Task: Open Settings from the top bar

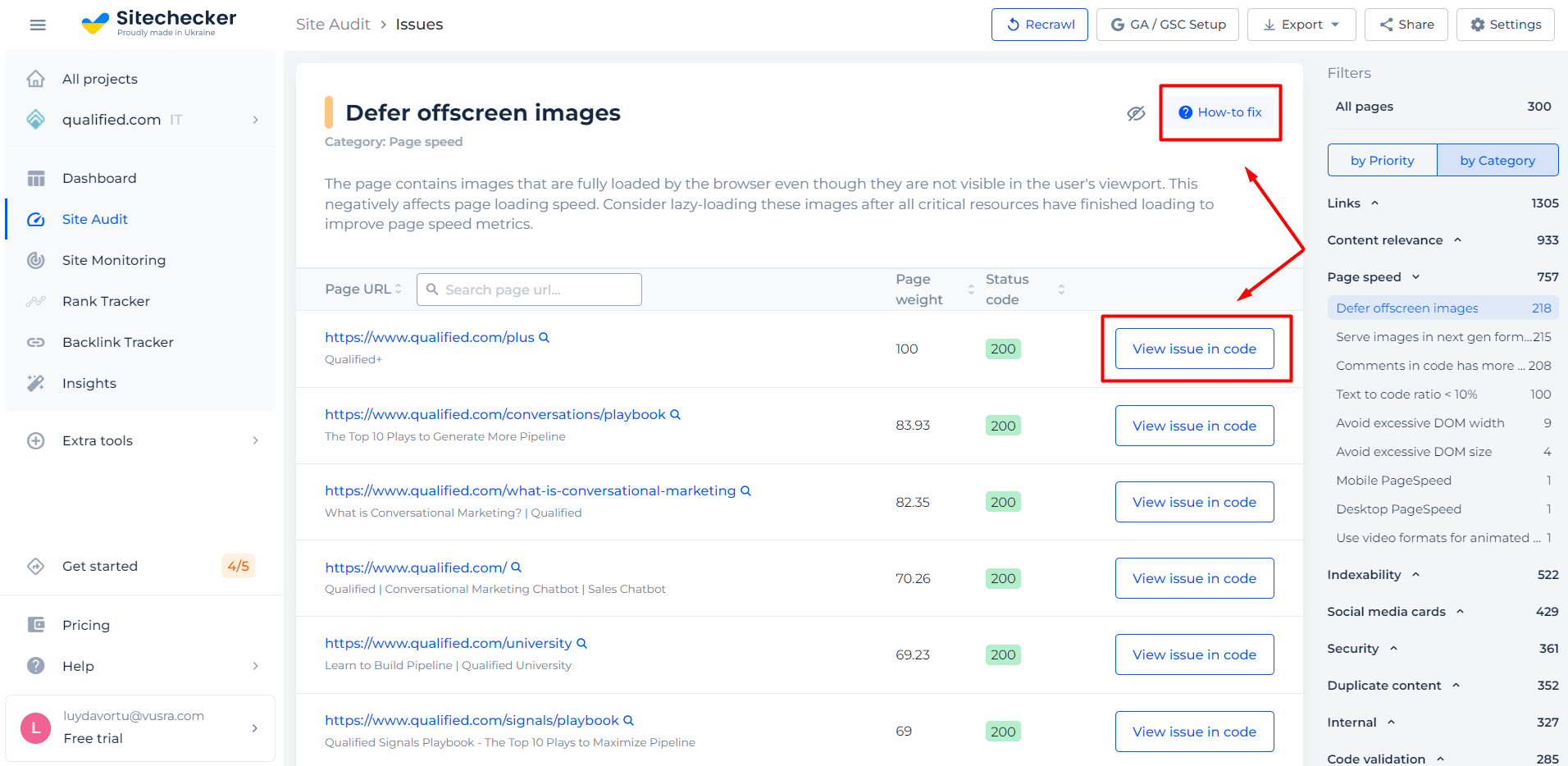Action: (x=1506, y=25)
